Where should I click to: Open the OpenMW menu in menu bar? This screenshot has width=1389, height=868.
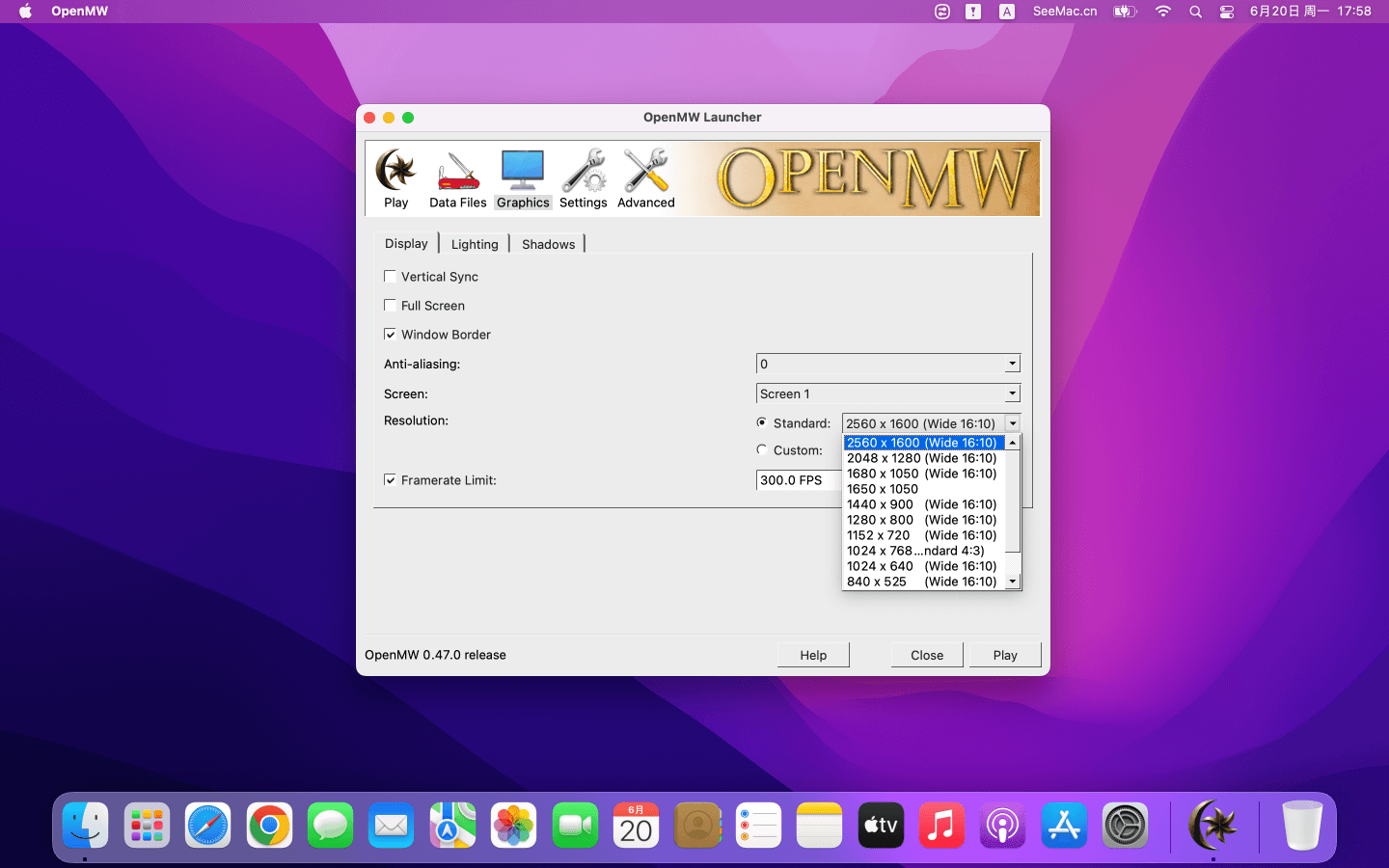point(79,12)
